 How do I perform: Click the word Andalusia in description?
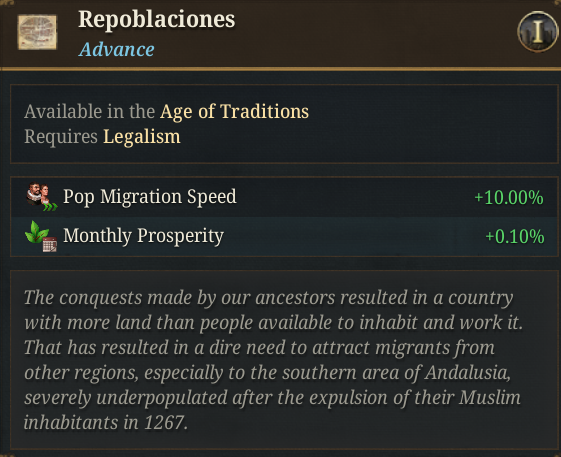pyautogui.click(x=468, y=373)
